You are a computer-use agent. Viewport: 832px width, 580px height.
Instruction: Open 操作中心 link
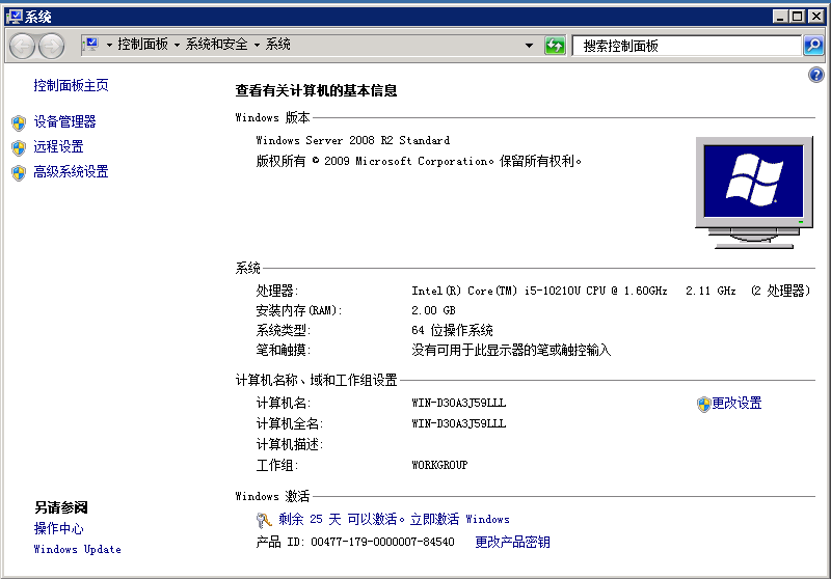(58, 529)
